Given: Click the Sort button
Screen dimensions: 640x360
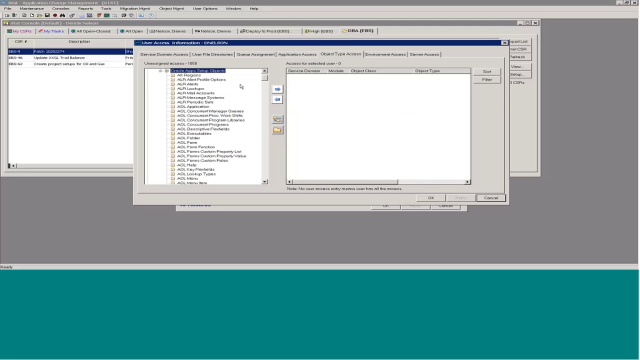Looking at the screenshot, I should point(487,71).
